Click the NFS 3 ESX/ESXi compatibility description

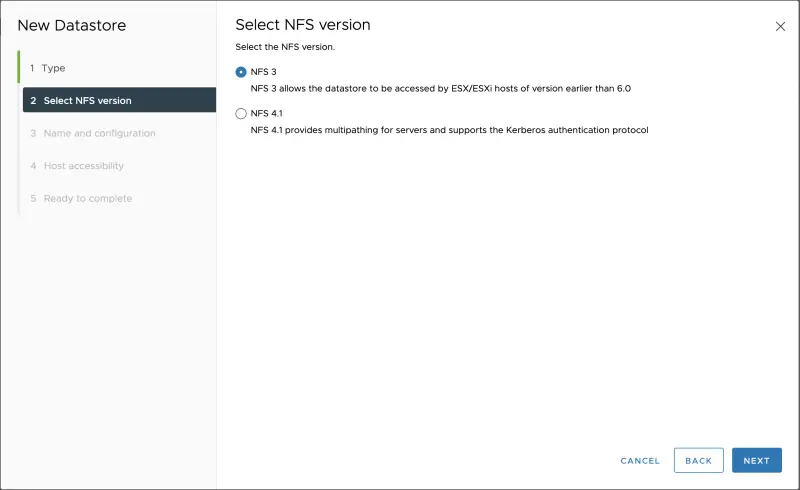point(440,88)
